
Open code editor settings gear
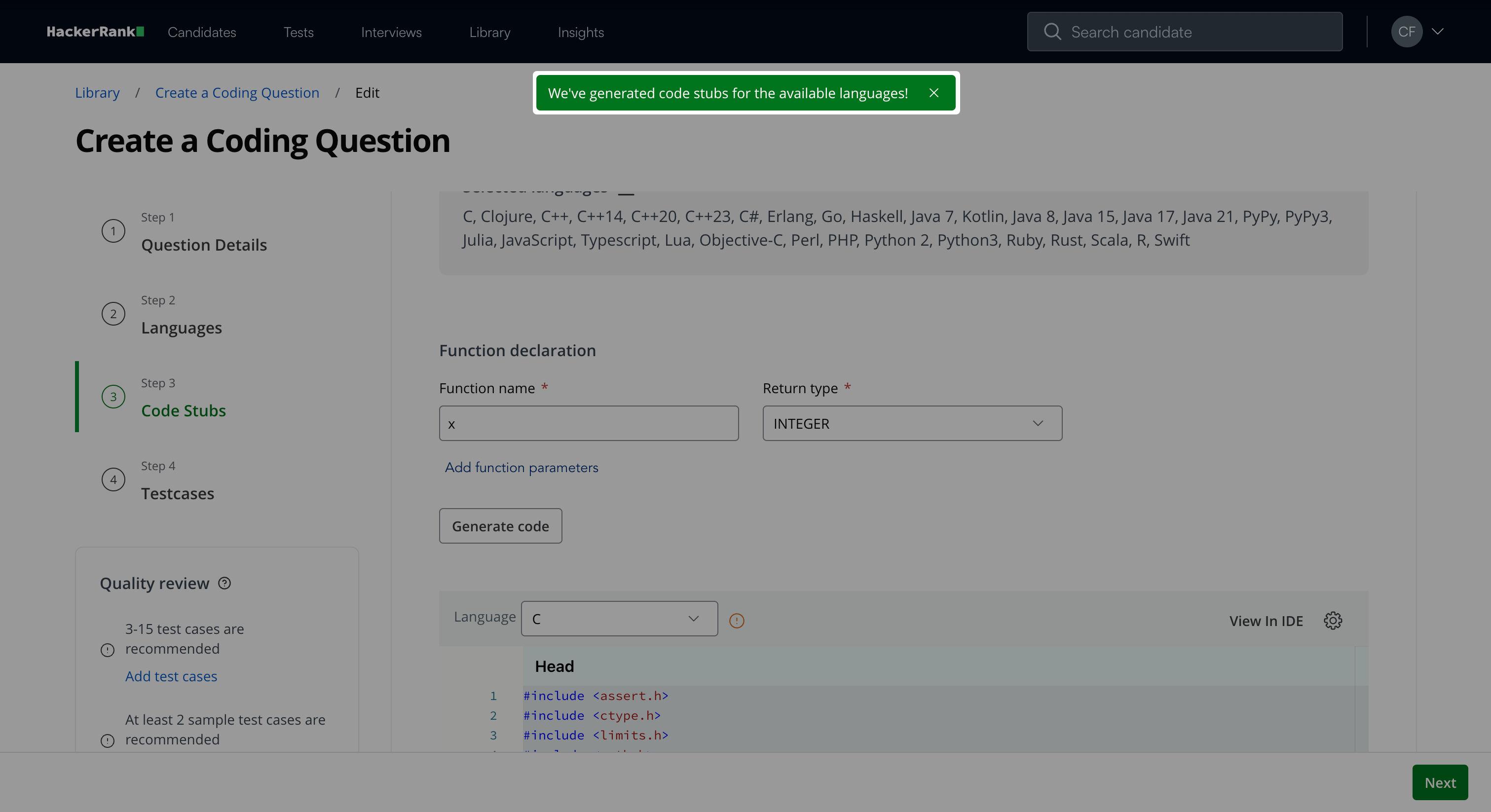tap(1333, 621)
